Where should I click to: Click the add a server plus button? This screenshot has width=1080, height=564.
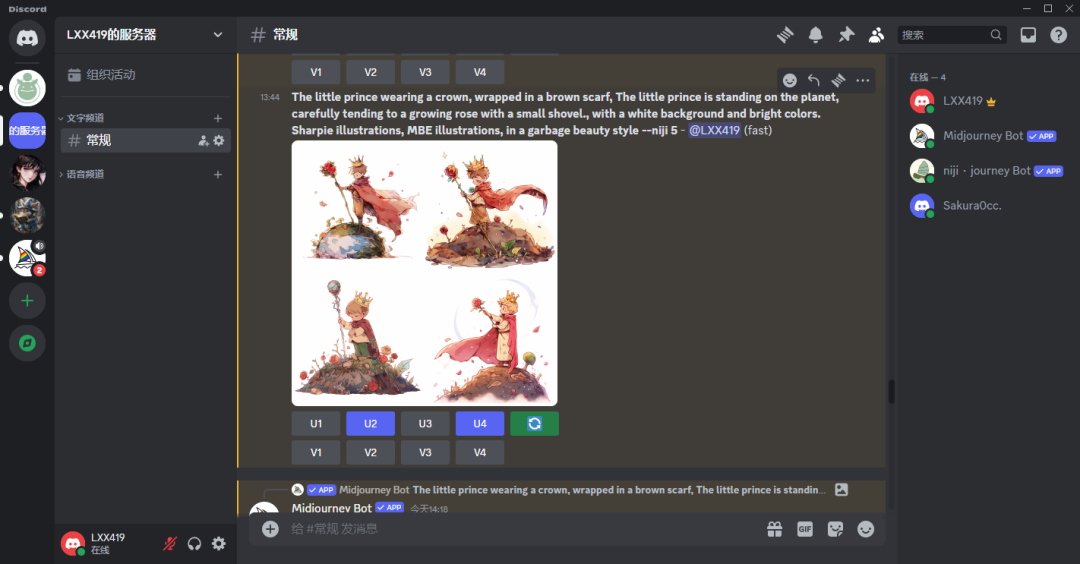click(28, 301)
